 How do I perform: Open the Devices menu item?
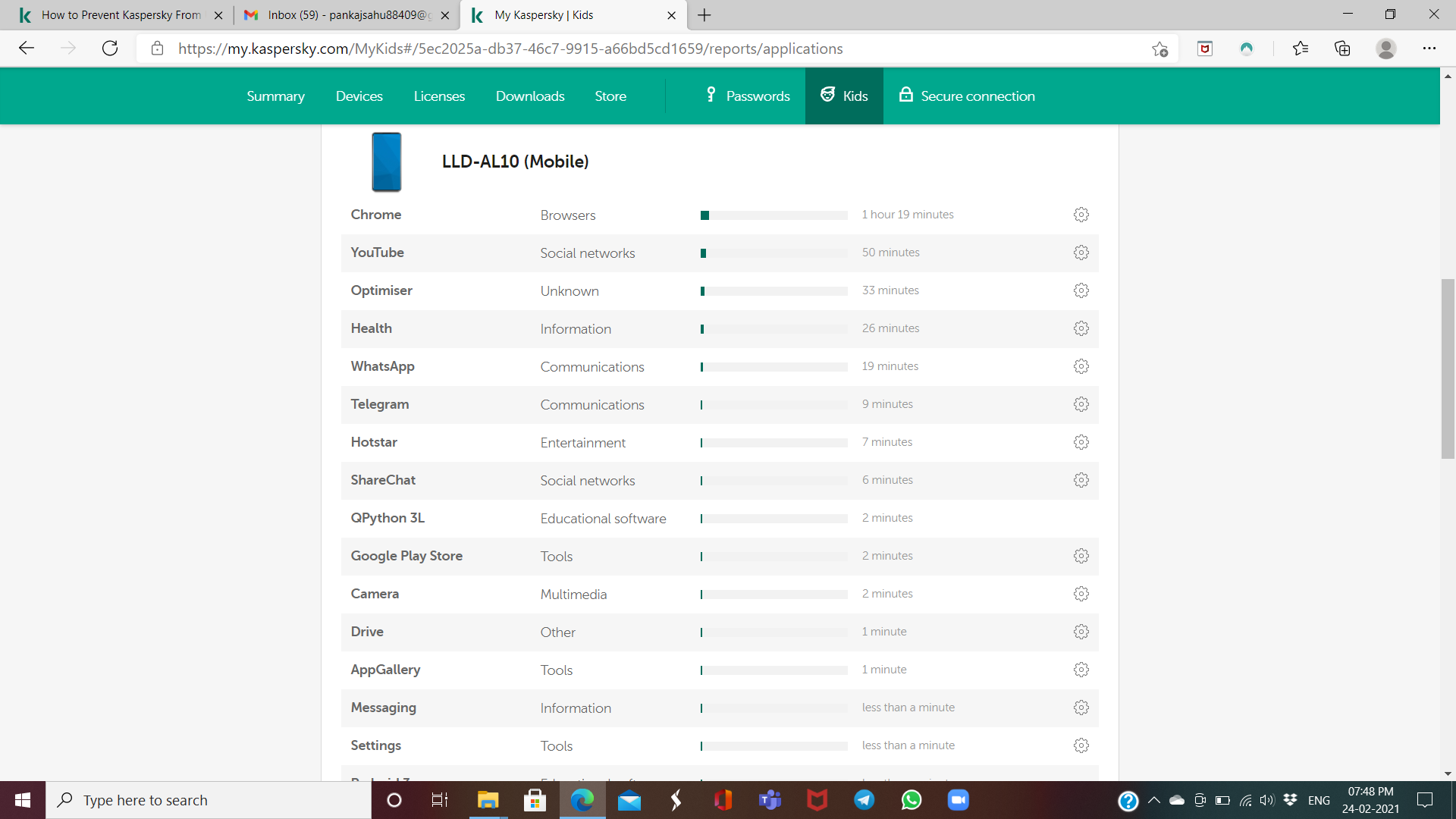pos(359,96)
